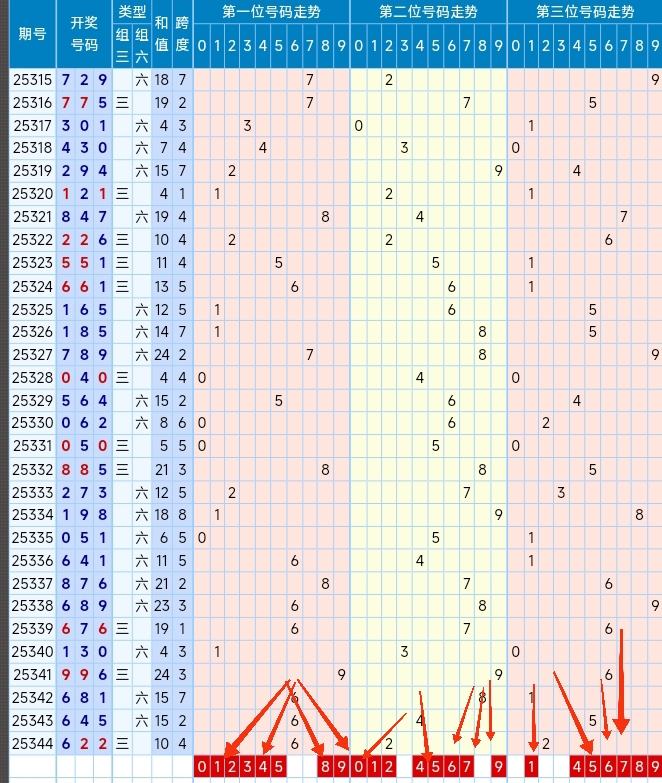Select period 25326 row label

point(32,332)
